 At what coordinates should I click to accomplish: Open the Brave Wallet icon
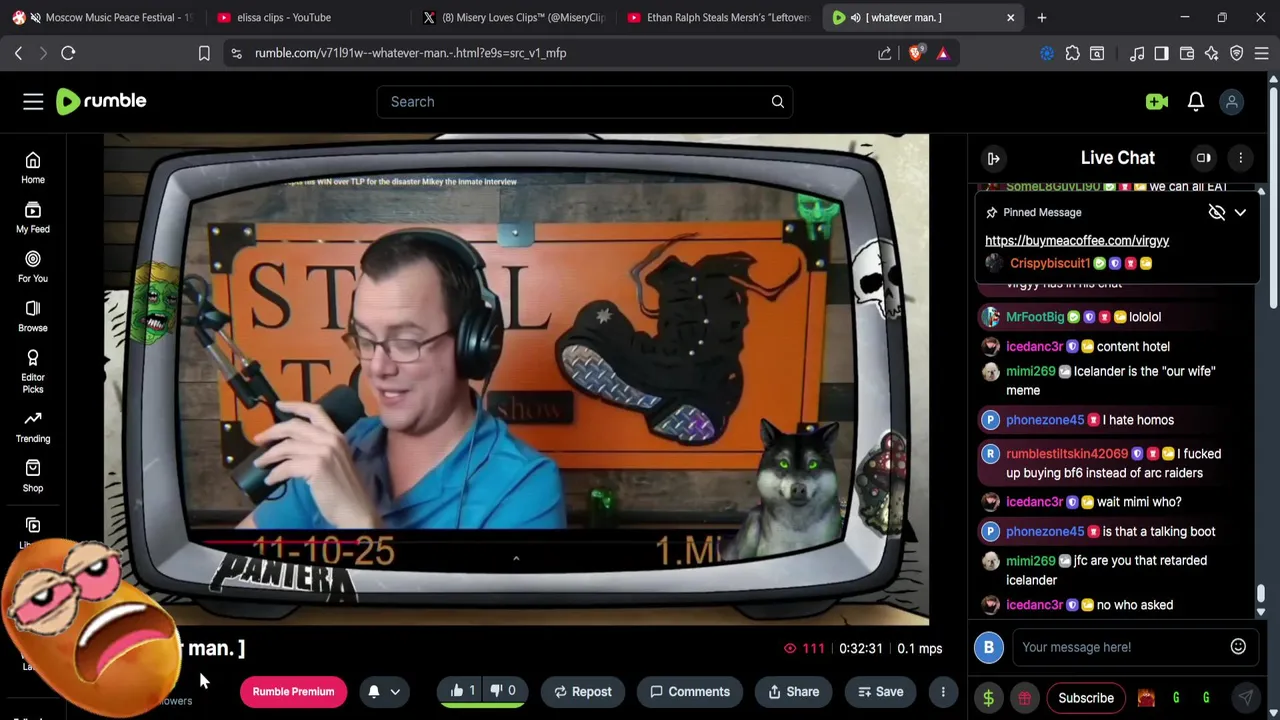(x=1187, y=53)
